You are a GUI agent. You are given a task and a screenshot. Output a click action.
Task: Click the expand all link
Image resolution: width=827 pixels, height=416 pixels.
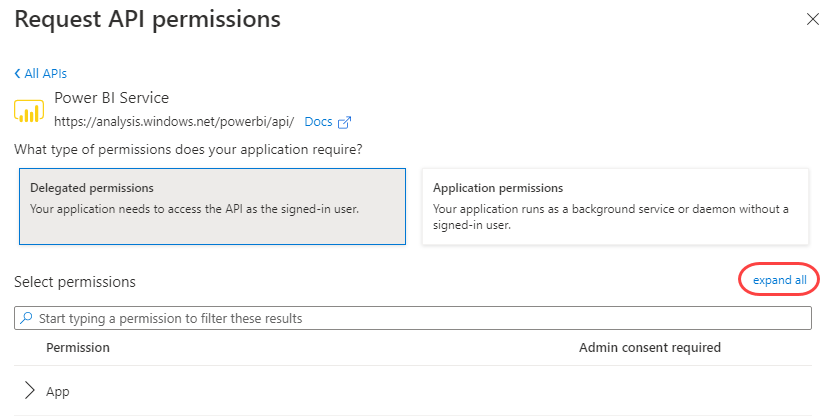779,280
